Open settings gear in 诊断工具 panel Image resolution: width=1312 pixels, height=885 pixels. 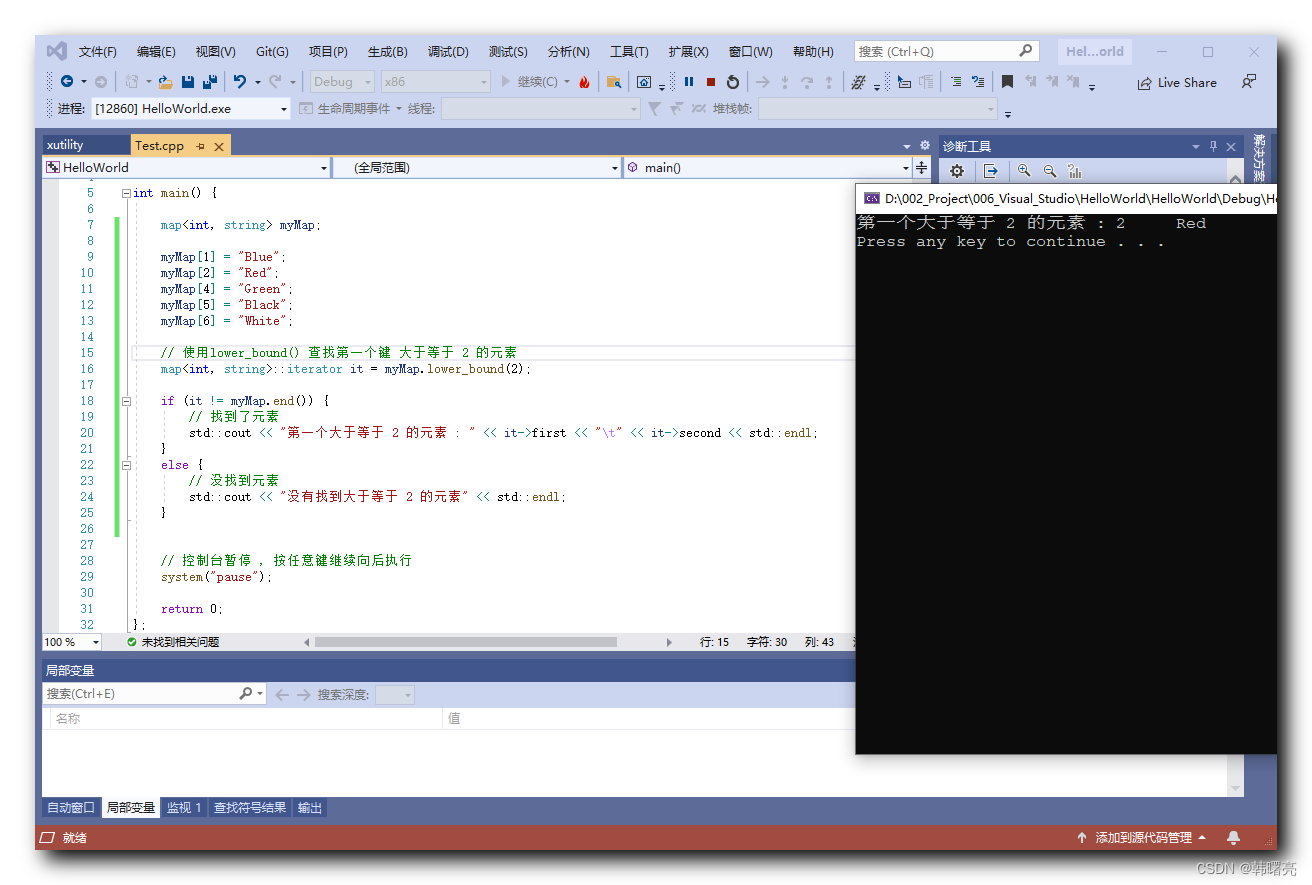957,171
